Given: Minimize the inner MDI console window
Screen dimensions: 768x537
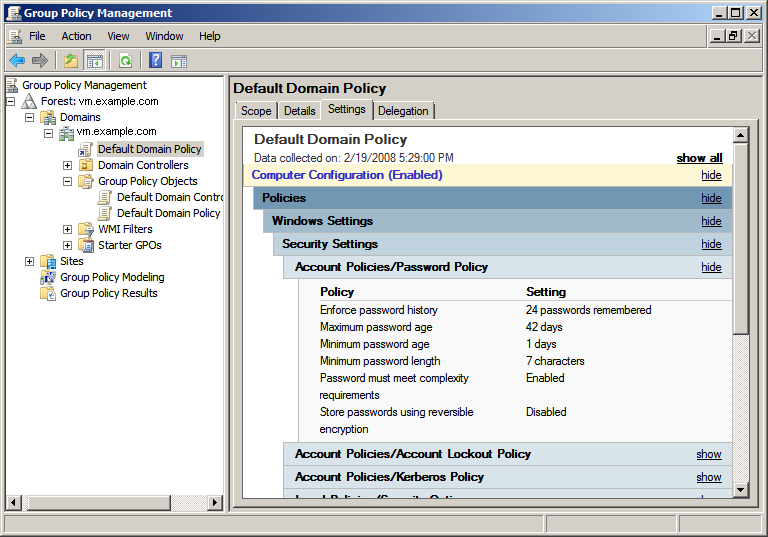Looking at the screenshot, I should 718,36.
